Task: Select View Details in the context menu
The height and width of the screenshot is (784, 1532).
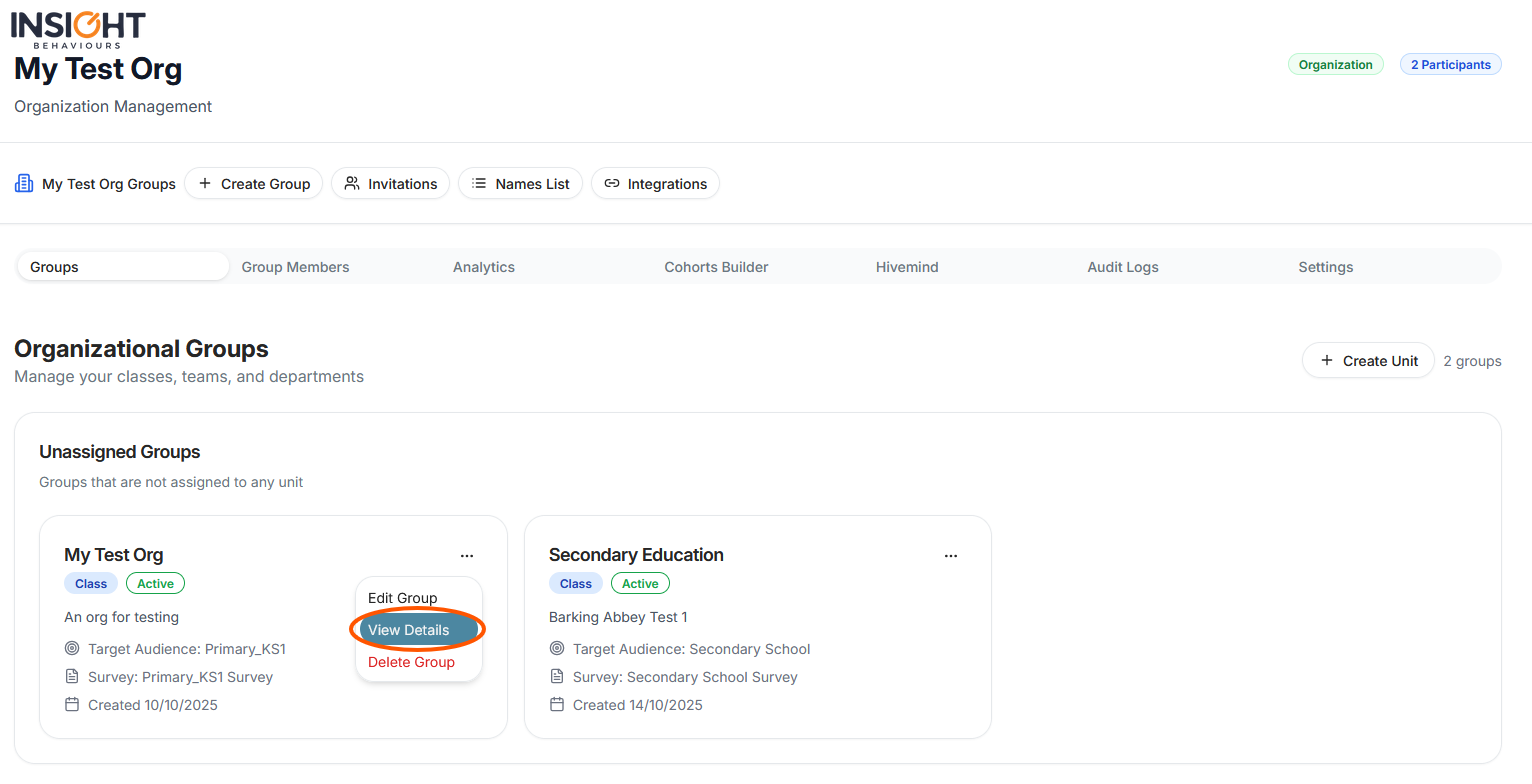Action: [x=409, y=630]
